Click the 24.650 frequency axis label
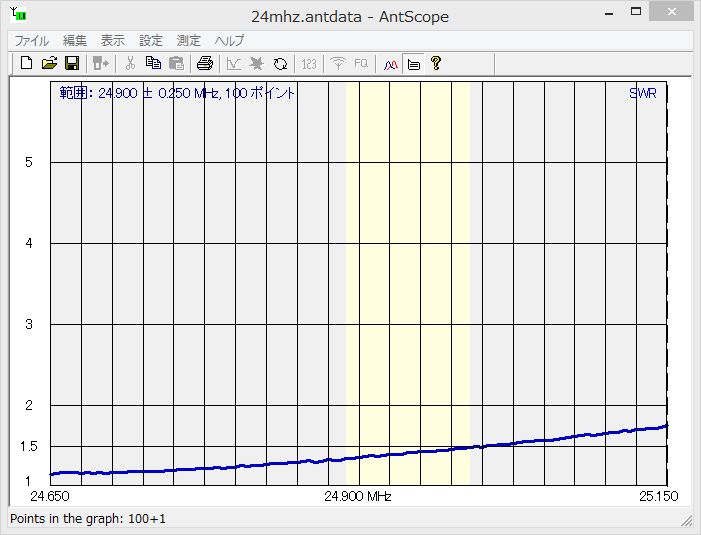This screenshot has width=701, height=535. [x=50, y=496]
